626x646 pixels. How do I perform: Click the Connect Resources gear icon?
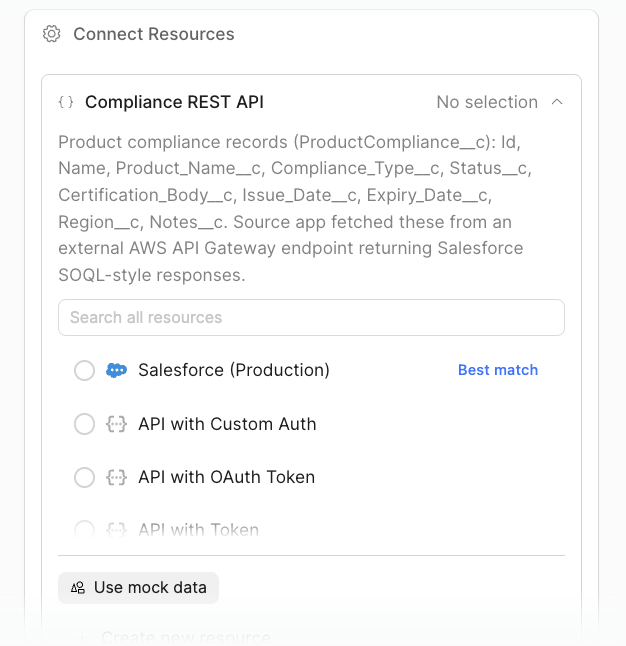point(52,34)
